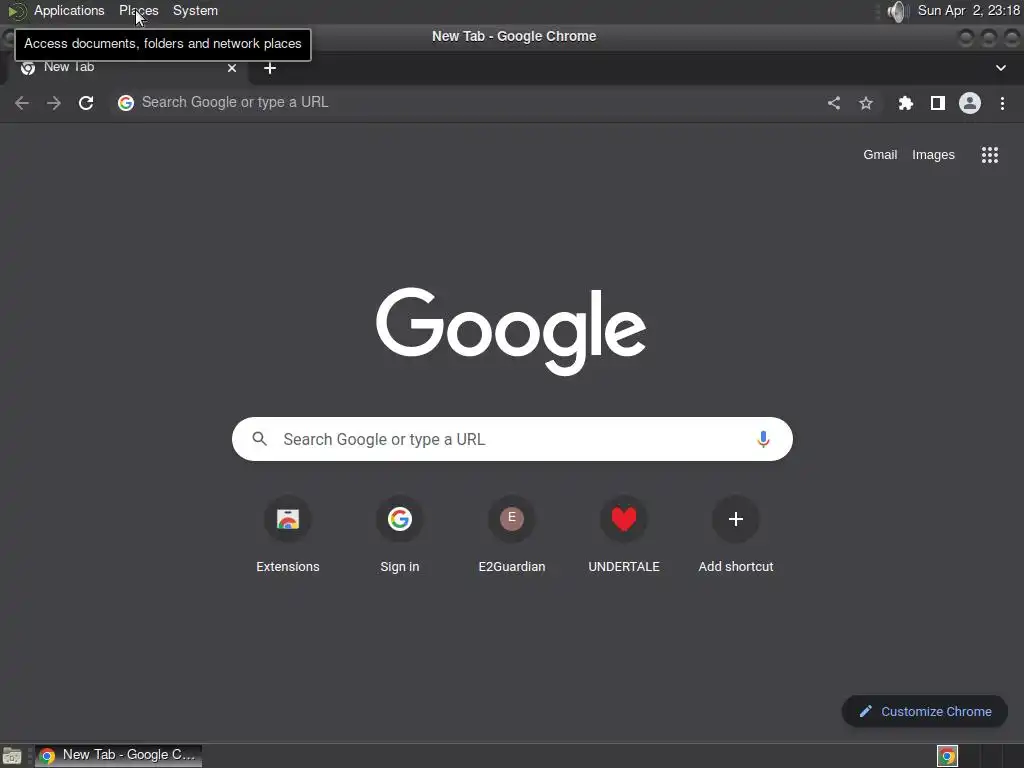Select the New Tab tab
Screen dimensions: 1024x768
click(x=127, y=68)
